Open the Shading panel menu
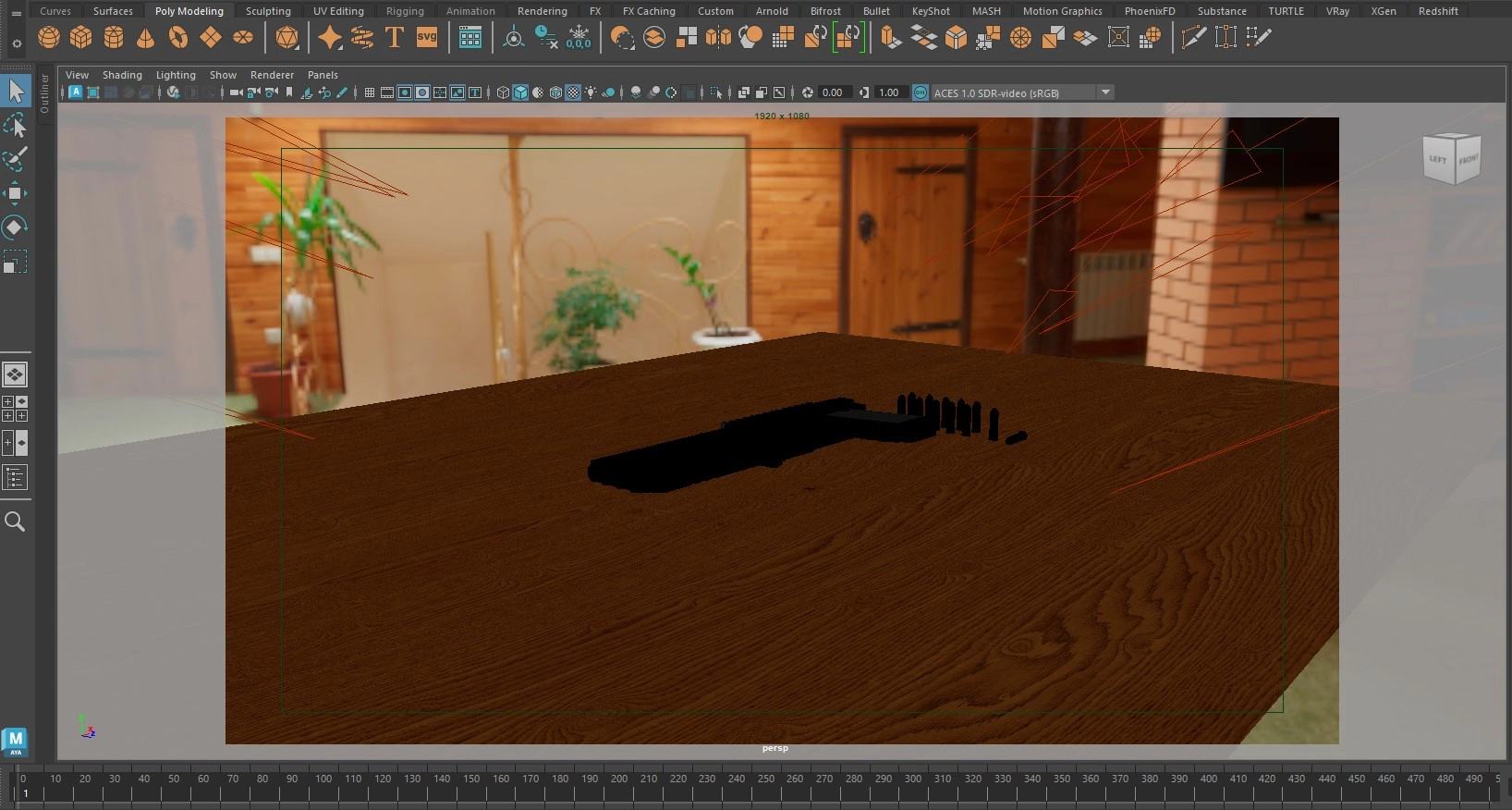 coord(122,75)
